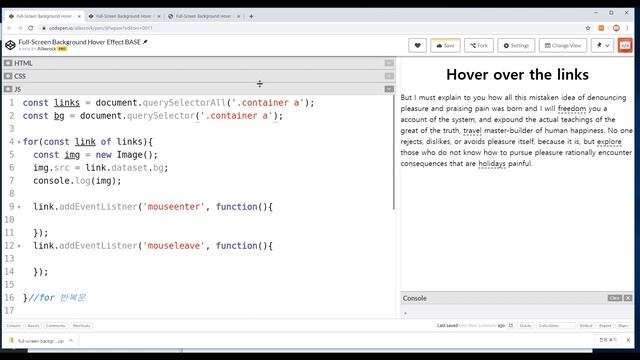640x360 pixels.
Task: Open the Chrome three-dot menu
Action: (x=627, y=28)
